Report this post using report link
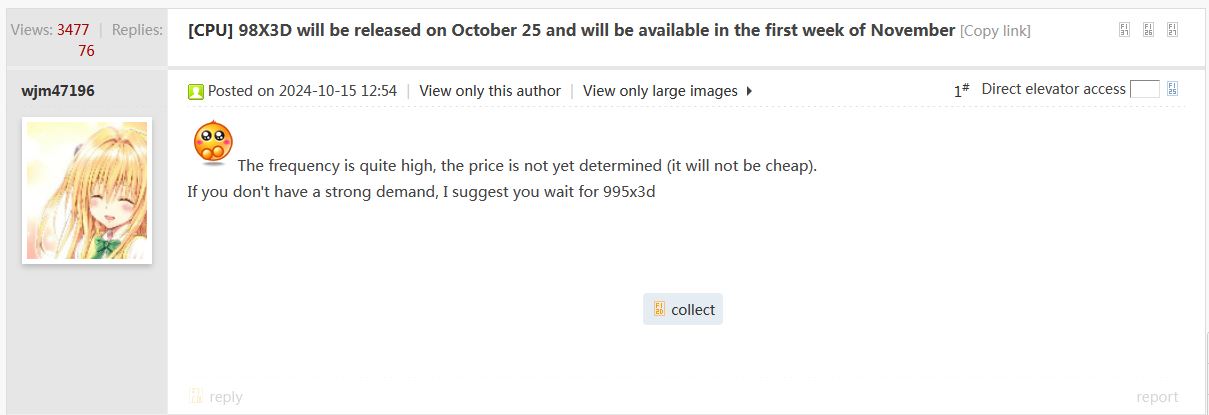Image resolution: width=1209 pixels, height=415 pixels. (x=1157, y=397)
